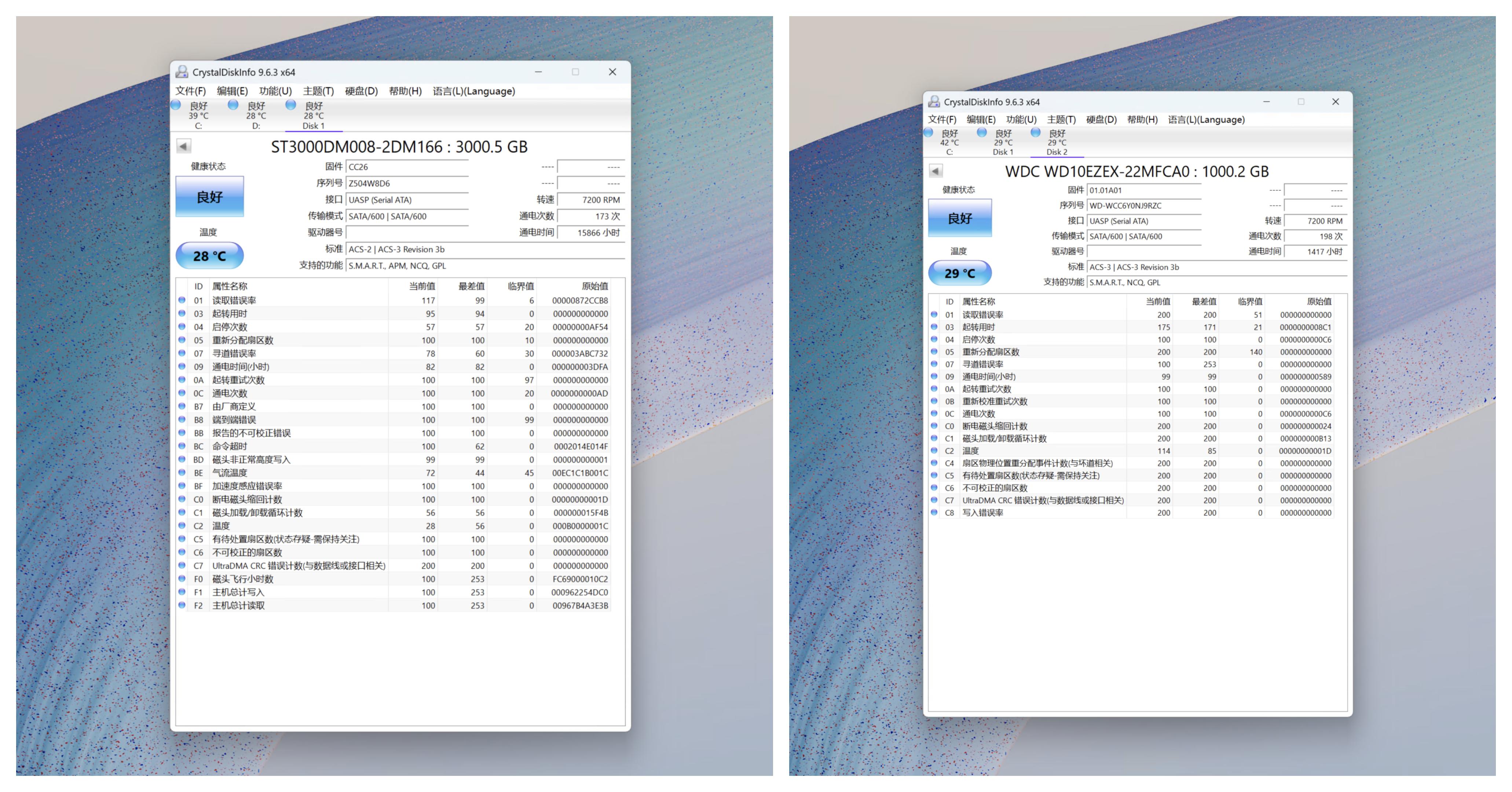This screenshot has height=792, width=1512.
Task: Click the status circle for drive C: in the left window
Action: 176,105
